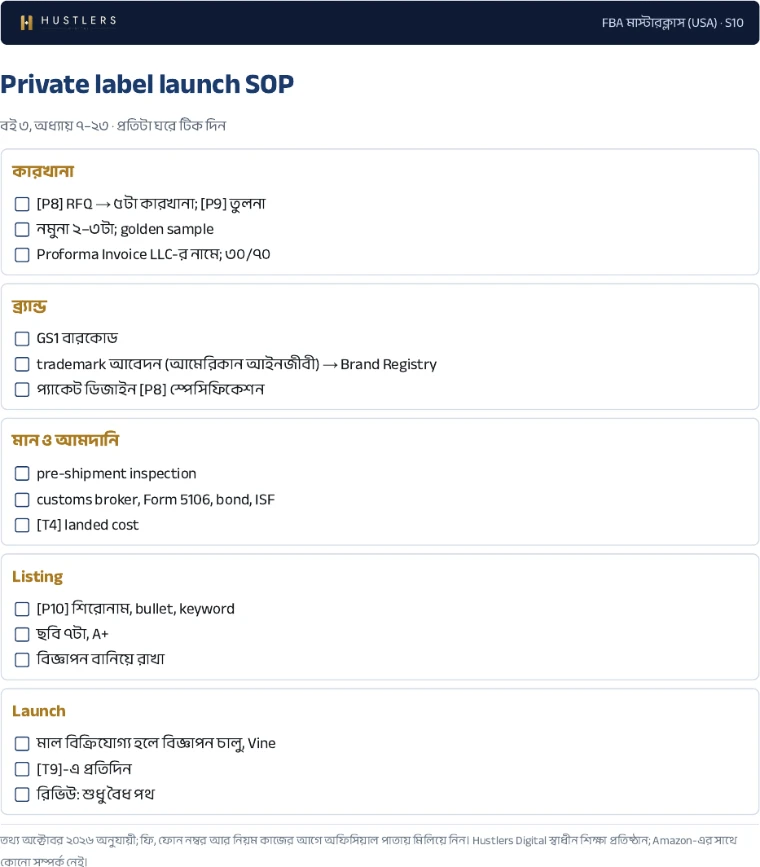
Task: Click the GS1 বারকোড text
Action: click(77, 338)
